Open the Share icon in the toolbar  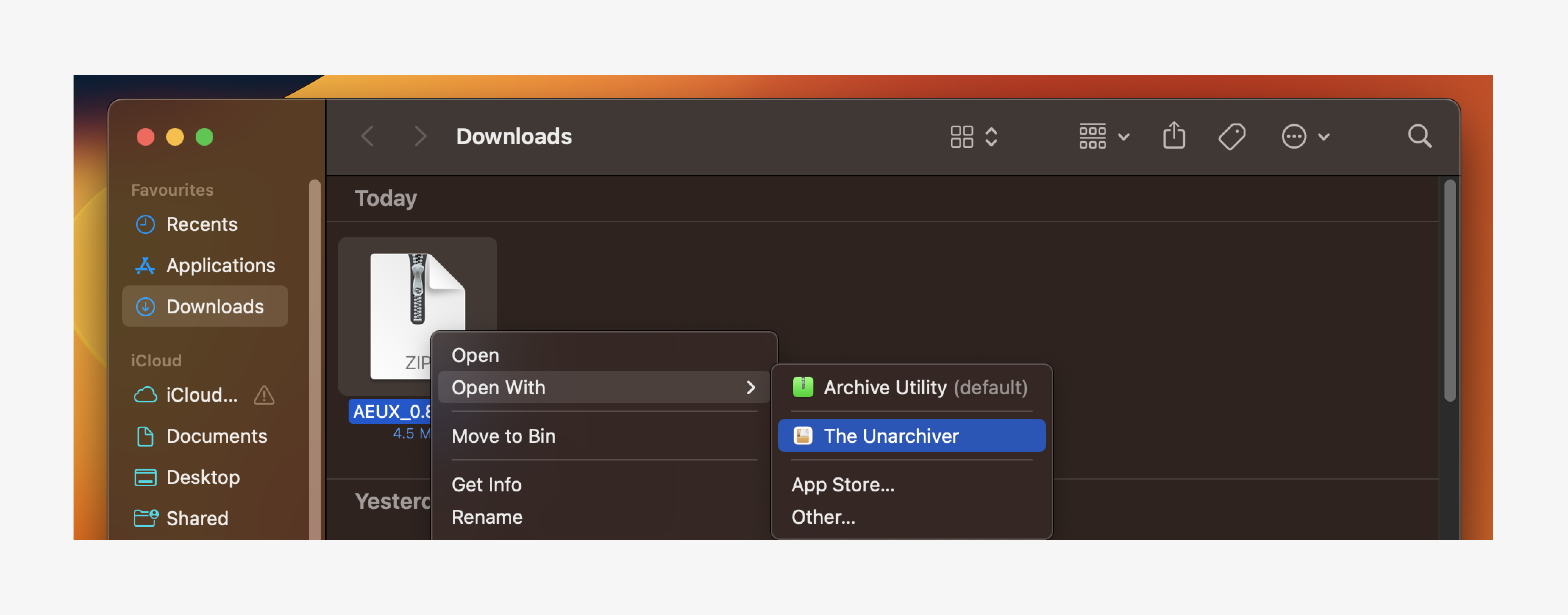coord(1174,136)
